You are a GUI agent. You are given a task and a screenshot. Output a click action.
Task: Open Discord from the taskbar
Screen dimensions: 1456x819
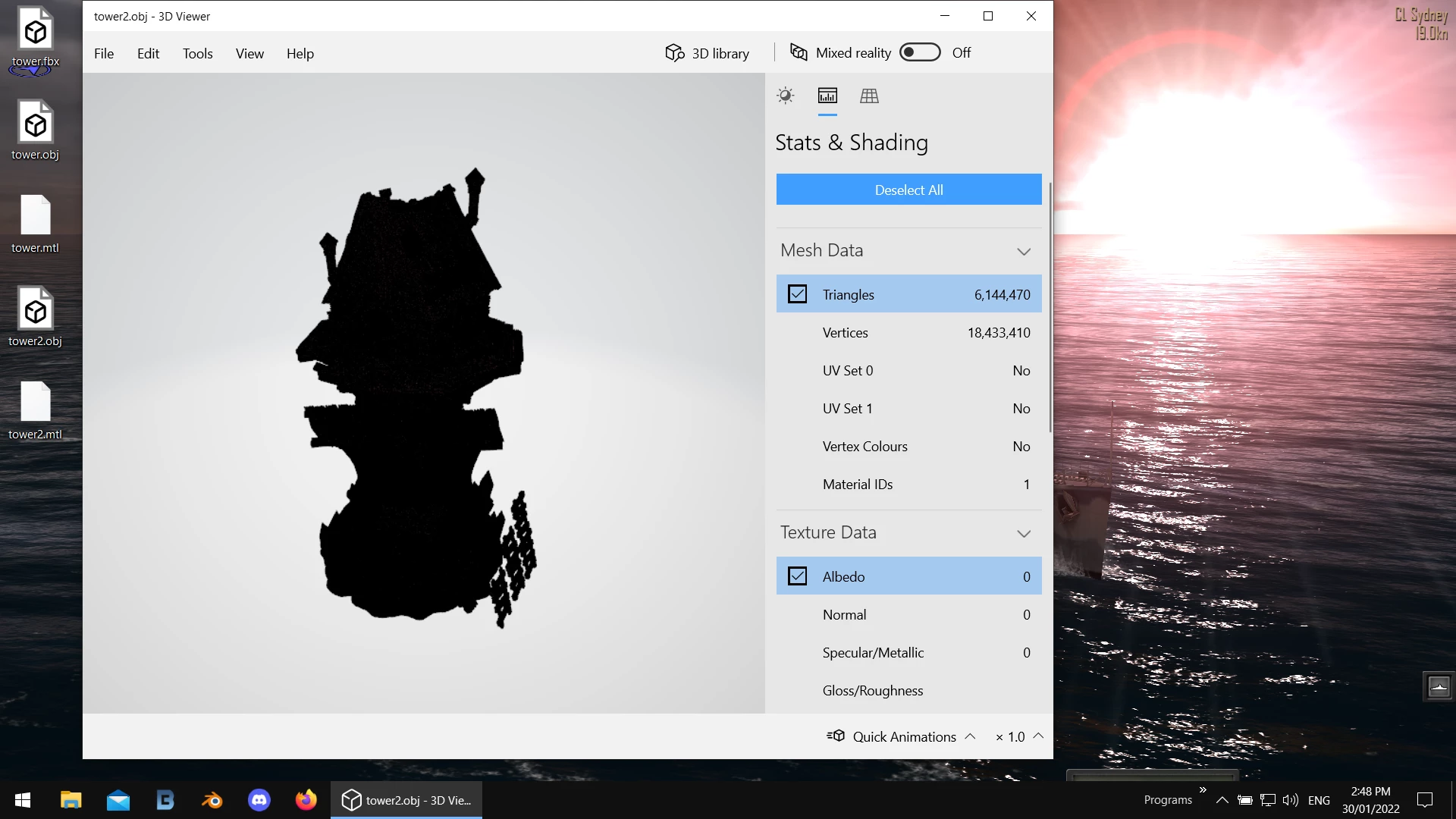(259, 800)
